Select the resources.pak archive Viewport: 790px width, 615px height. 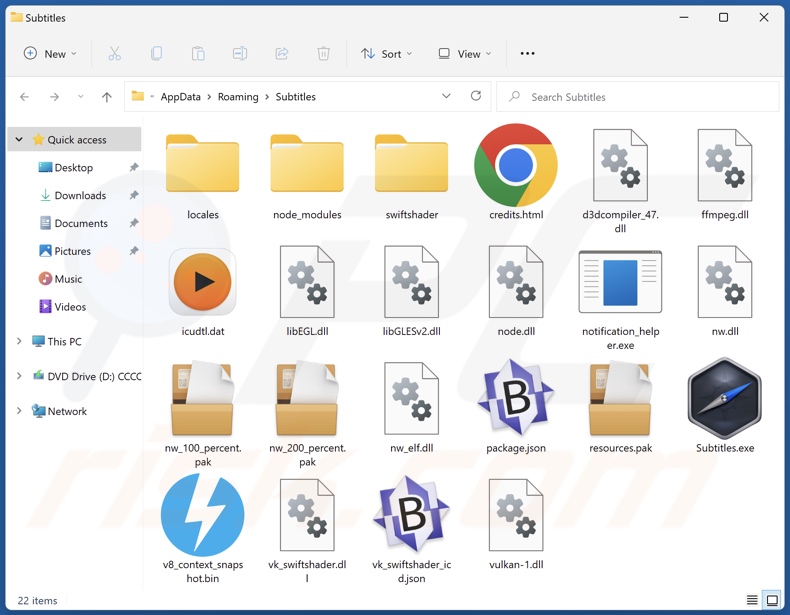[620, 407]
